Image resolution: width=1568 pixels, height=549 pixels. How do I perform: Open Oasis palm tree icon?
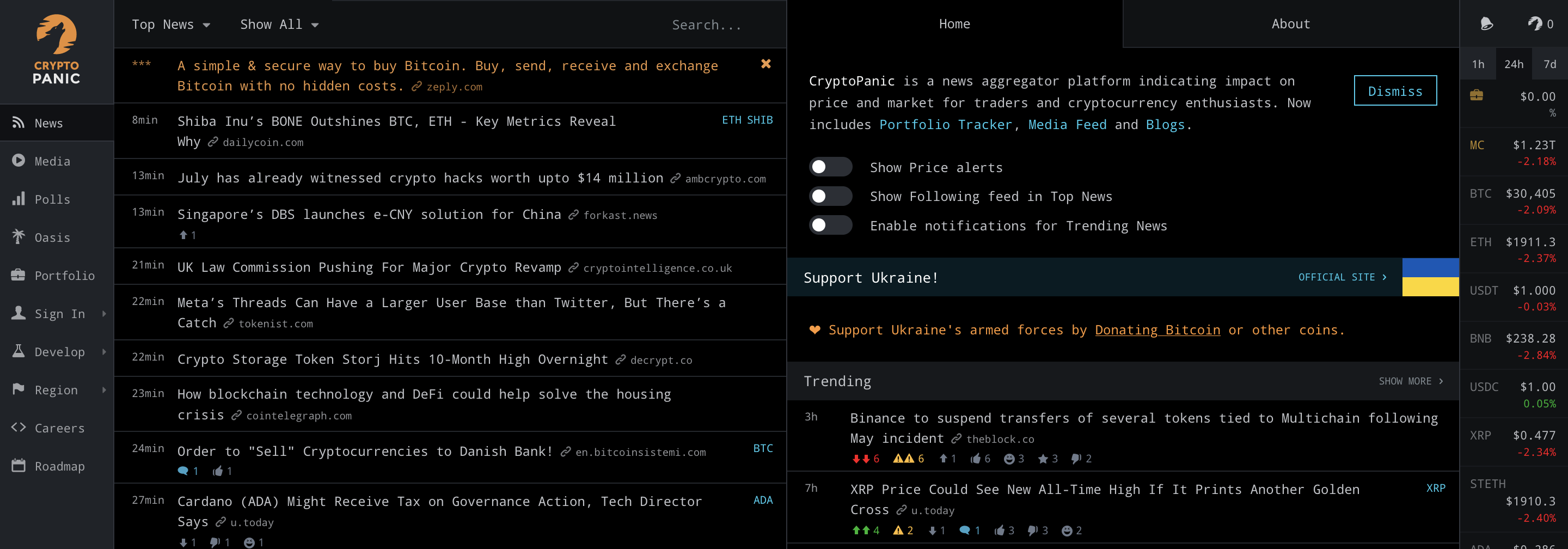[x=19, y=237]
